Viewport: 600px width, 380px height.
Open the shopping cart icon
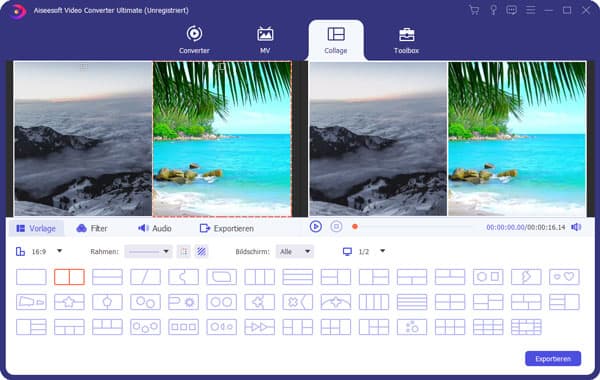[474, 10]
